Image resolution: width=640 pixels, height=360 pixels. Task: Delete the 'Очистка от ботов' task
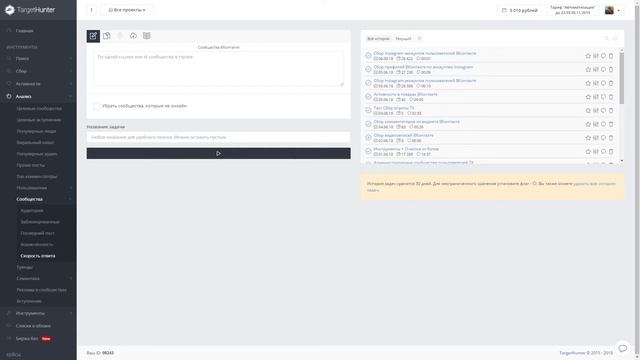(x=611, y=151)
